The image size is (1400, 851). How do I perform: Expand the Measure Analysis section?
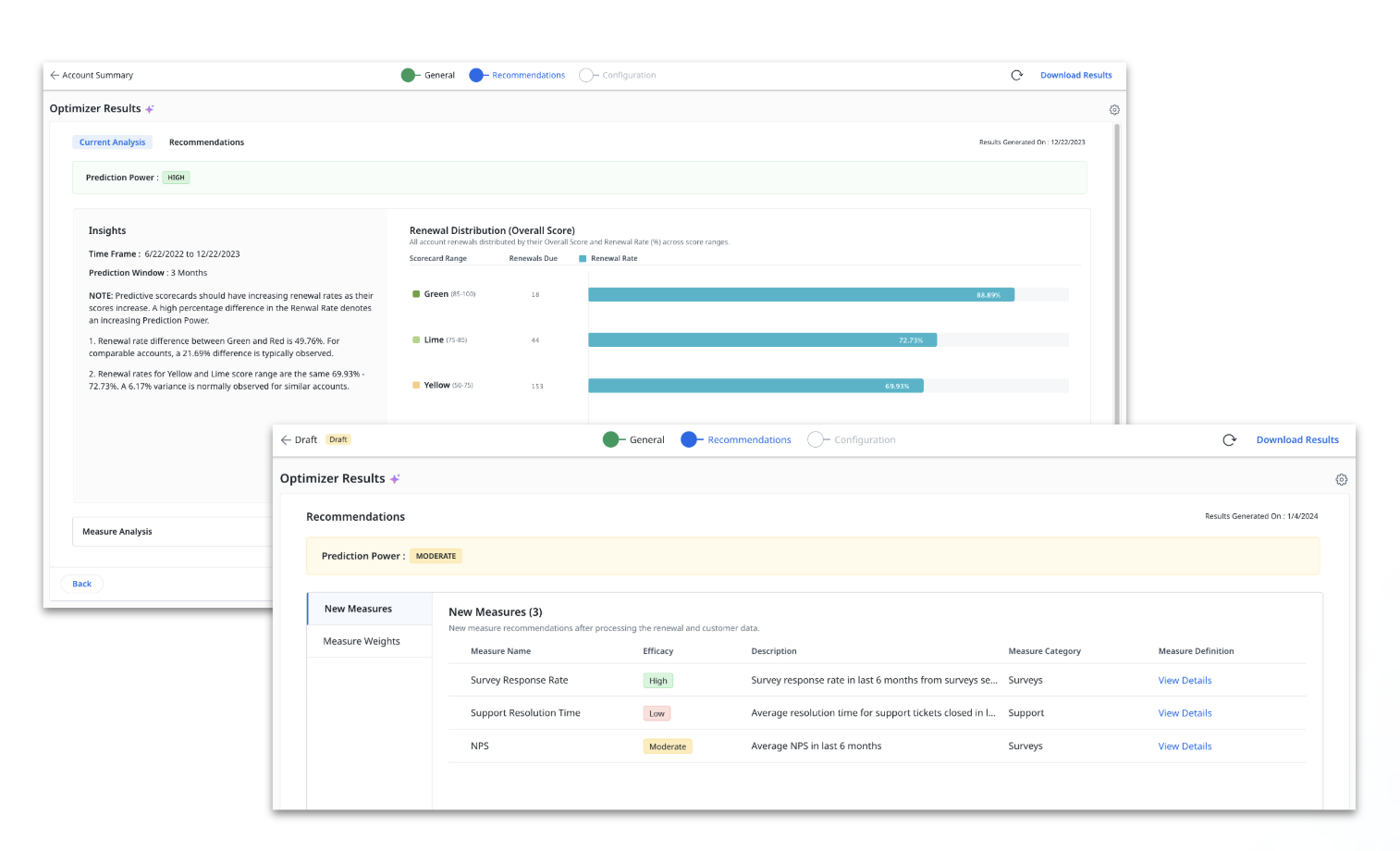click(x=117, y=531)
